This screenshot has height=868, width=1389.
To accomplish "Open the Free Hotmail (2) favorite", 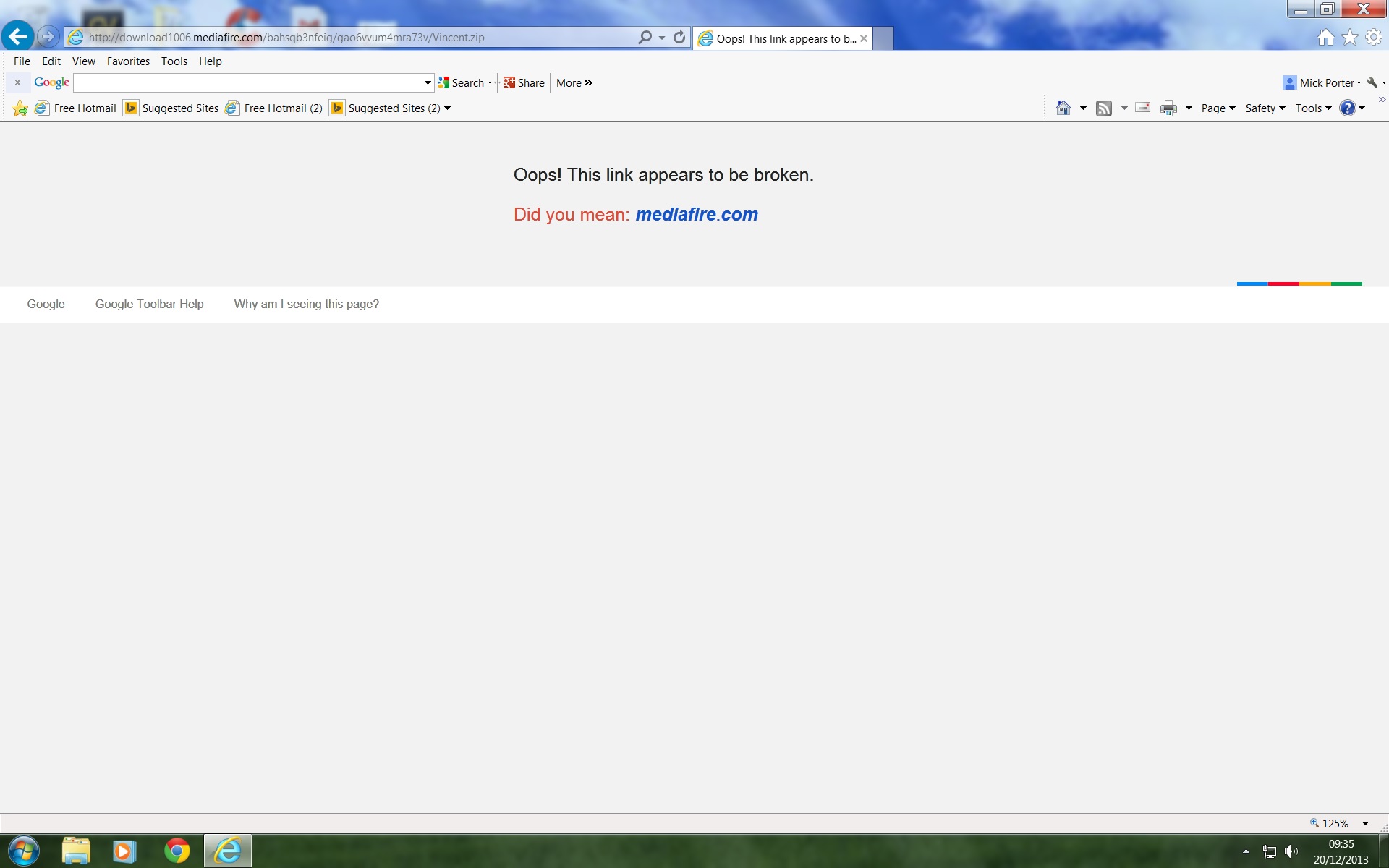I will (273, 109).
